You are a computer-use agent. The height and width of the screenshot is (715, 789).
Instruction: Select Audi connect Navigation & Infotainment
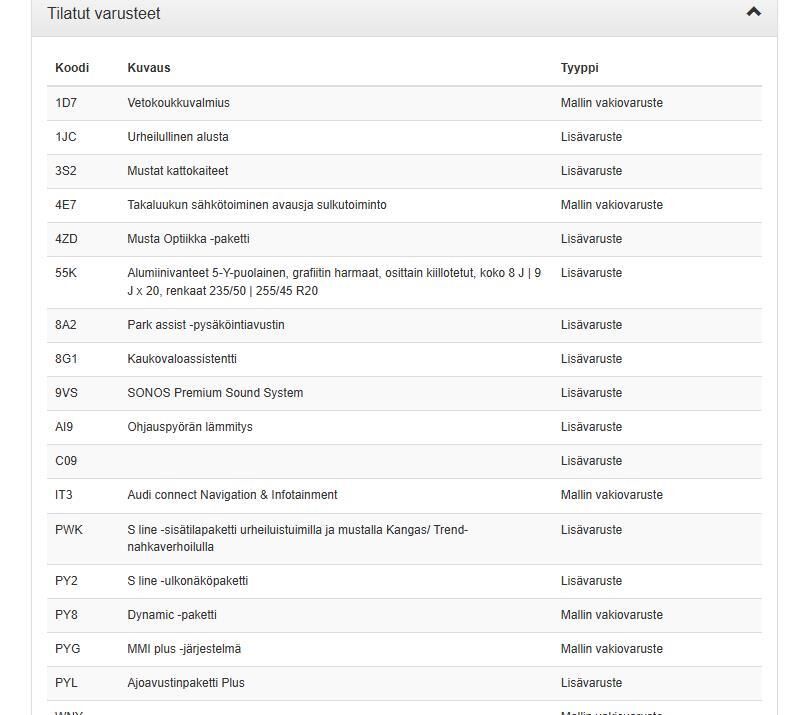pyautogui.click(x=232, y=495)
